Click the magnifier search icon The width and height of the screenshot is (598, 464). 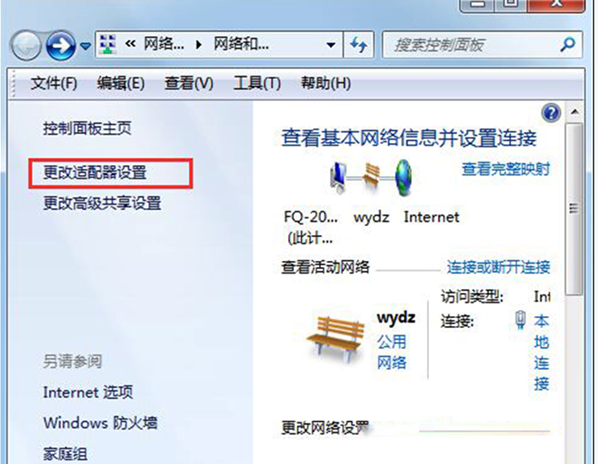[x=567, y=45]
